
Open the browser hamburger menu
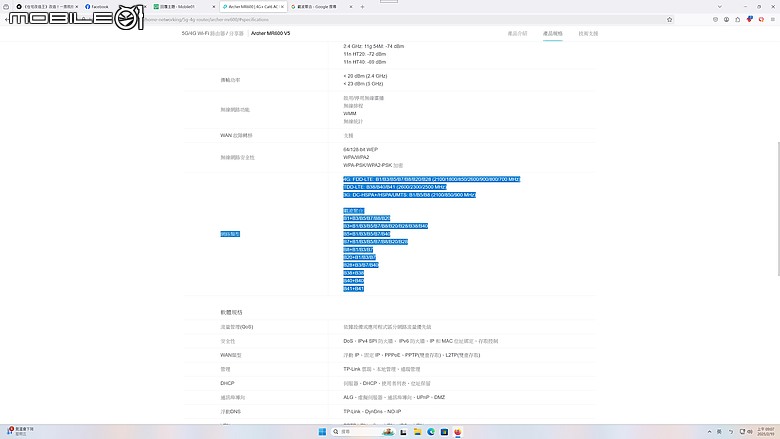pyautogui.click(x=773, y=19)
